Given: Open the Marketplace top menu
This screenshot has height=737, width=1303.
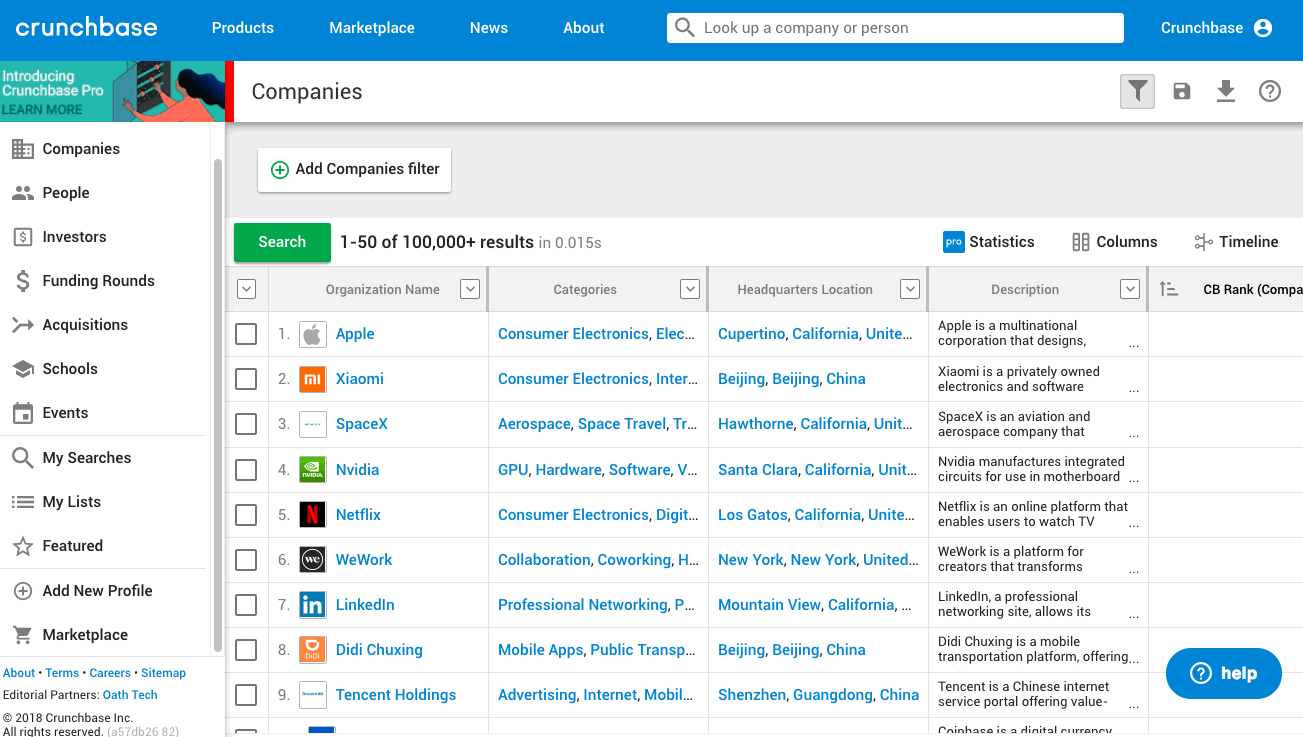Looking at the screenshot, I should pyautogui.click(x=372, y=28).
